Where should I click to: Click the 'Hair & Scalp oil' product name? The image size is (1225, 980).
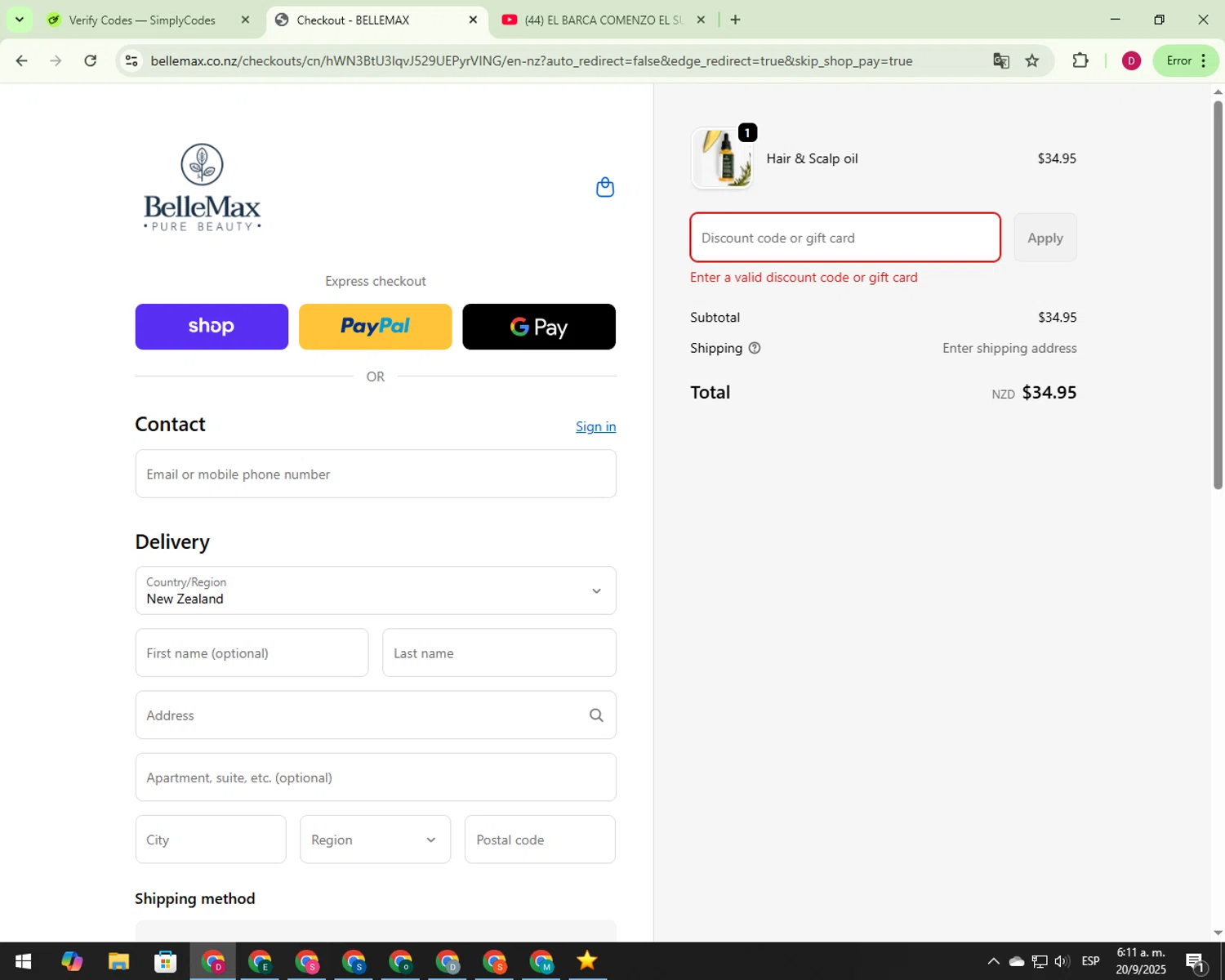pyautogui.click(x=812, y=158)
